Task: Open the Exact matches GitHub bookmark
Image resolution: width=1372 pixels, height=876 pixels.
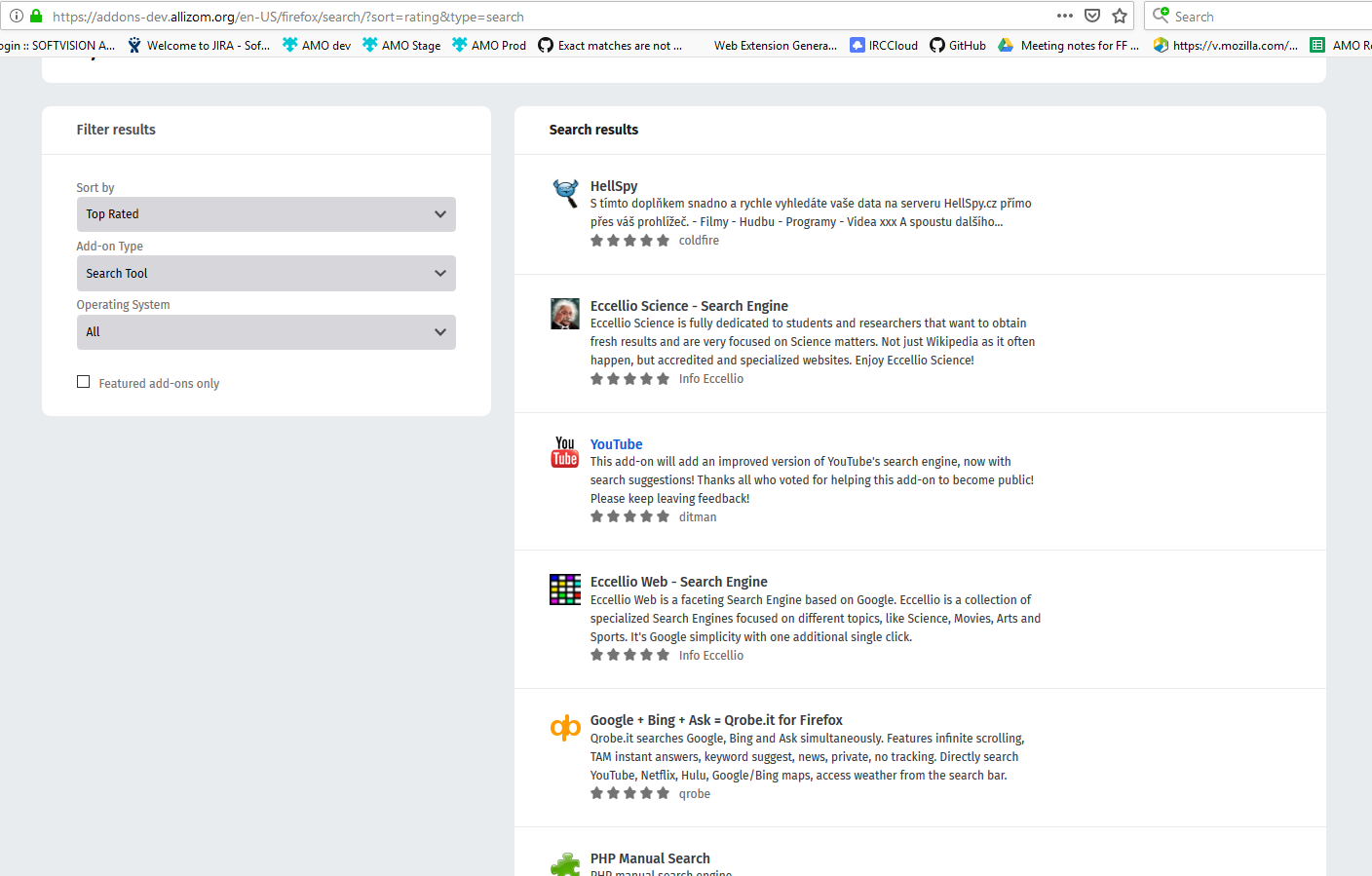Action: click(610, 45)
